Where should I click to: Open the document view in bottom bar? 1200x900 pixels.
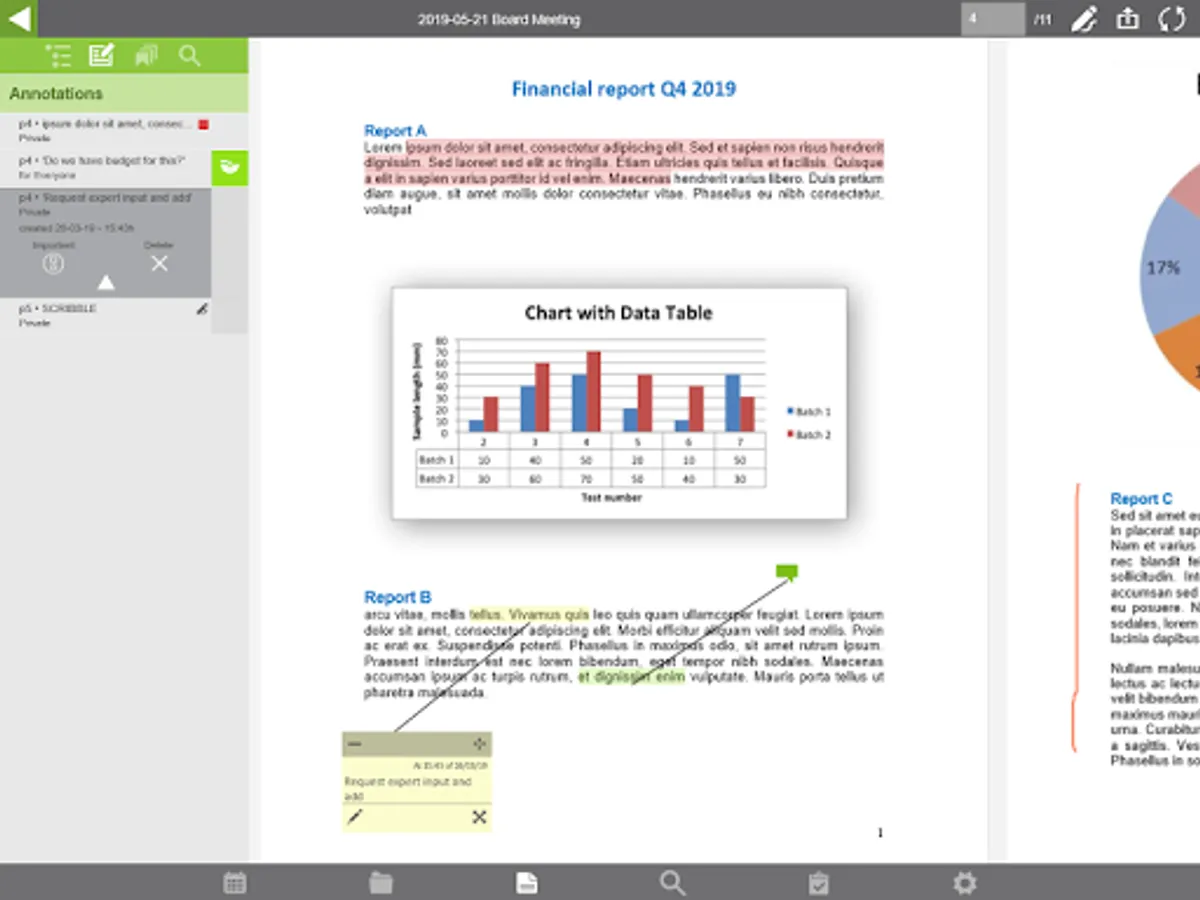(x=527, y=883)
